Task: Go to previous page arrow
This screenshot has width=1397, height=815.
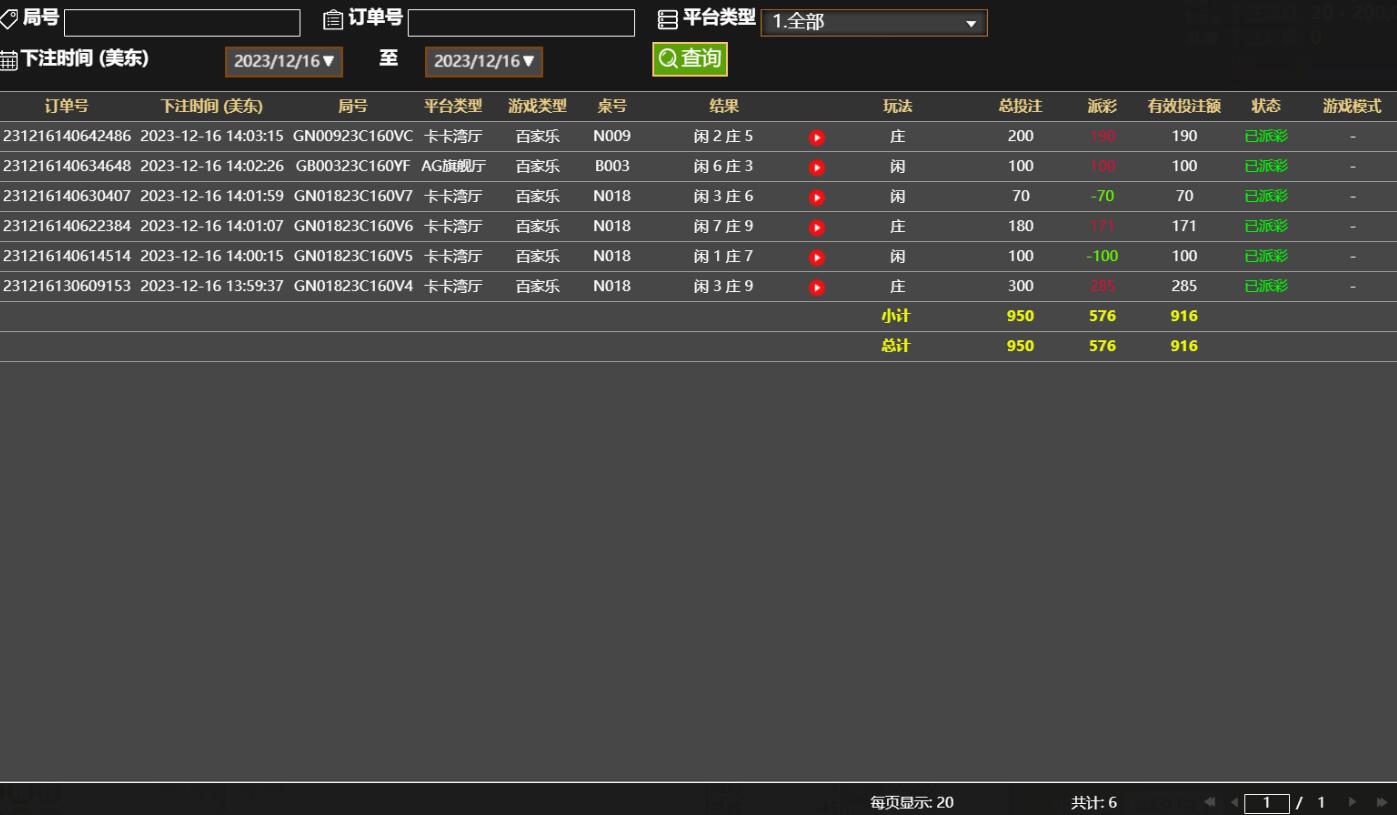Action: (1234, 802)
